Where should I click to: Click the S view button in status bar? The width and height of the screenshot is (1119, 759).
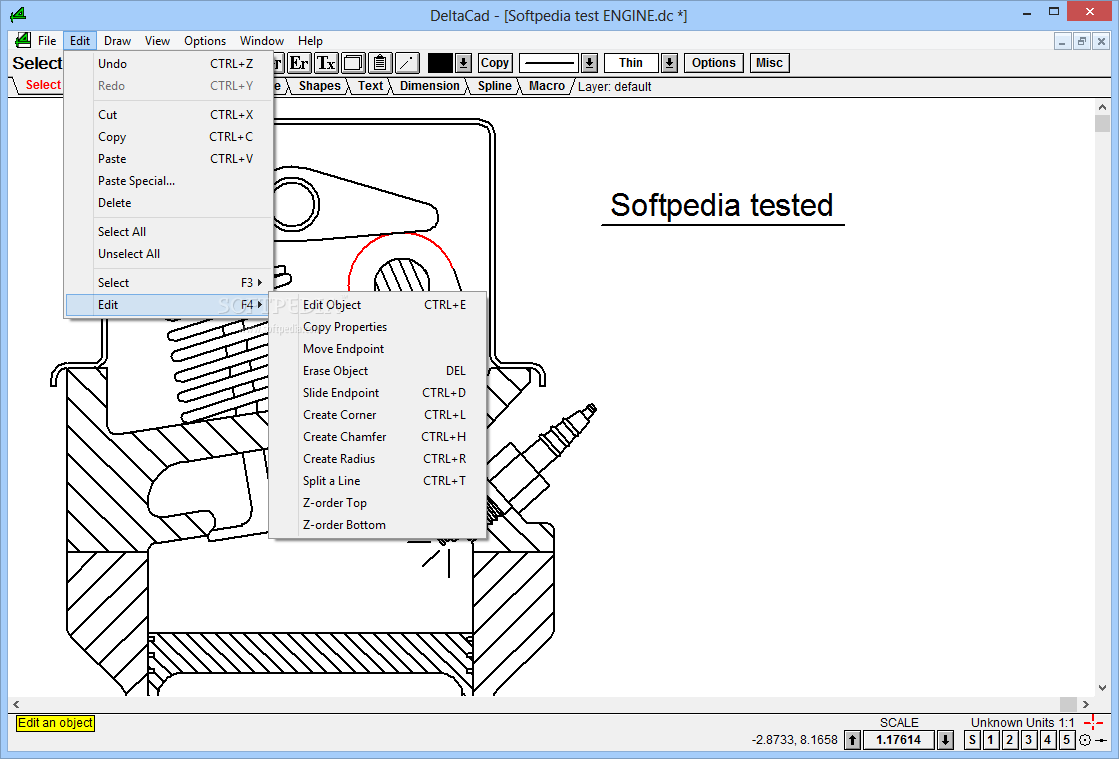point(972,740)
